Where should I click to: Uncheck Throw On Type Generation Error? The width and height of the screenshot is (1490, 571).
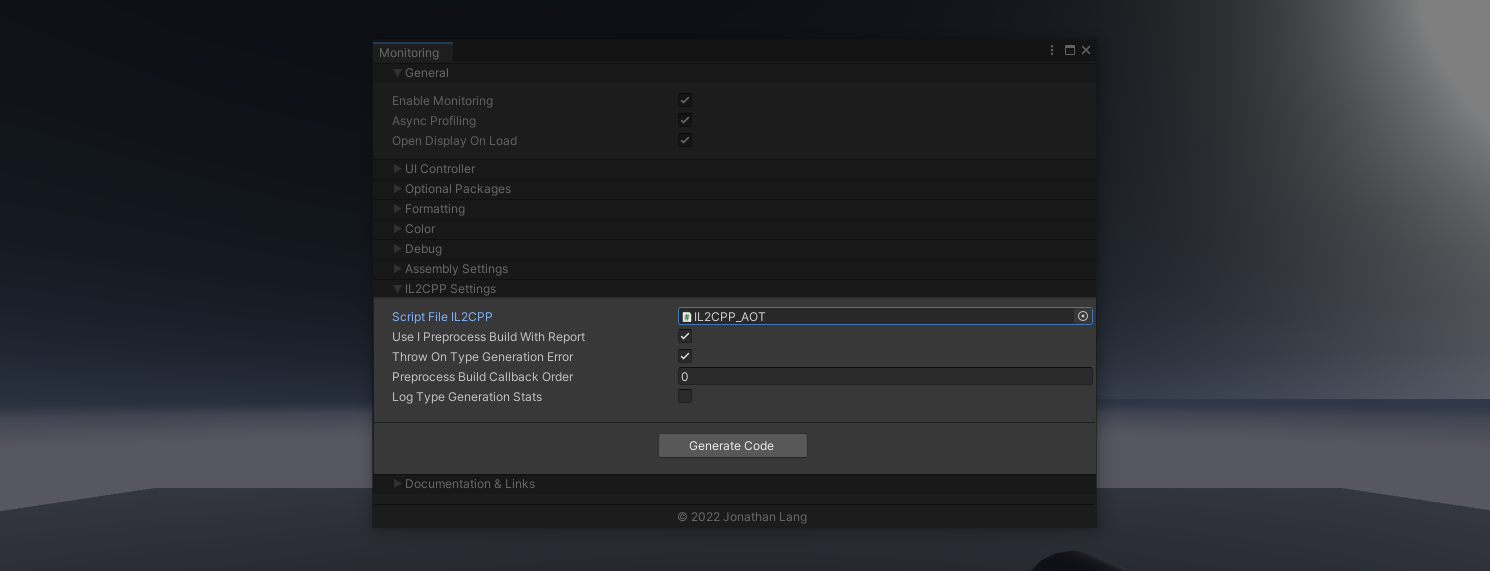point(685,356)
